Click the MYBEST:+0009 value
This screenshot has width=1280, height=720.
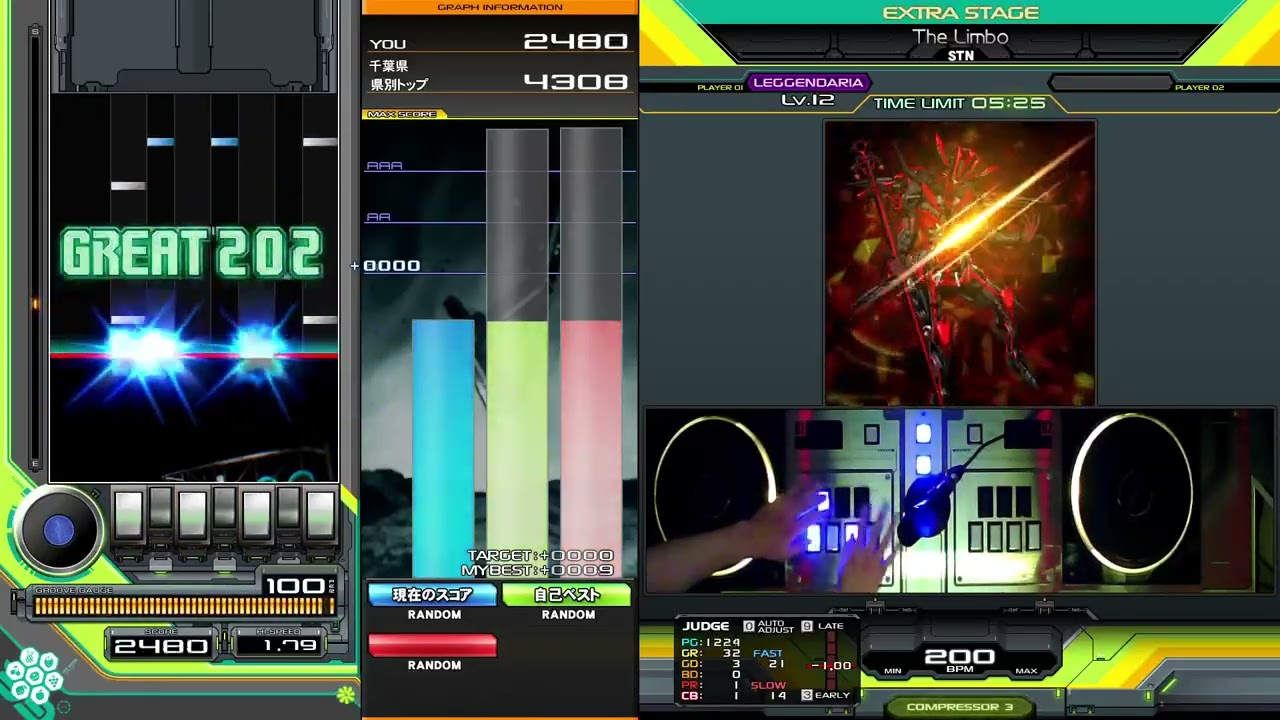tap(537, 570)
